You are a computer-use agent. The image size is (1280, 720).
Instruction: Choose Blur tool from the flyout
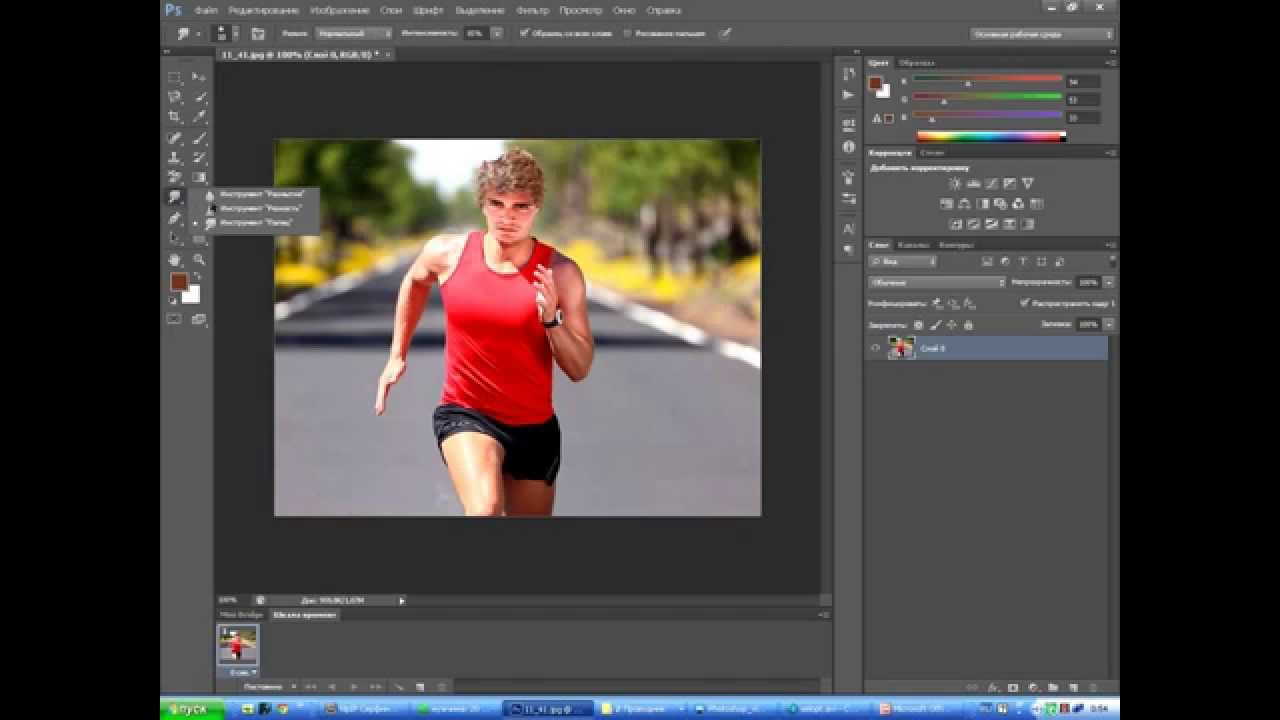(261, 194)
